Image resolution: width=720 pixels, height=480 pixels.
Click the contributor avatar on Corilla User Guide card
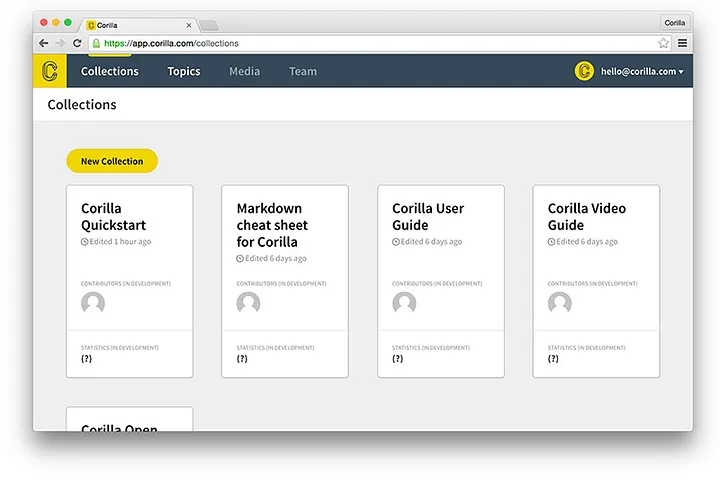(x=404, y=303)
